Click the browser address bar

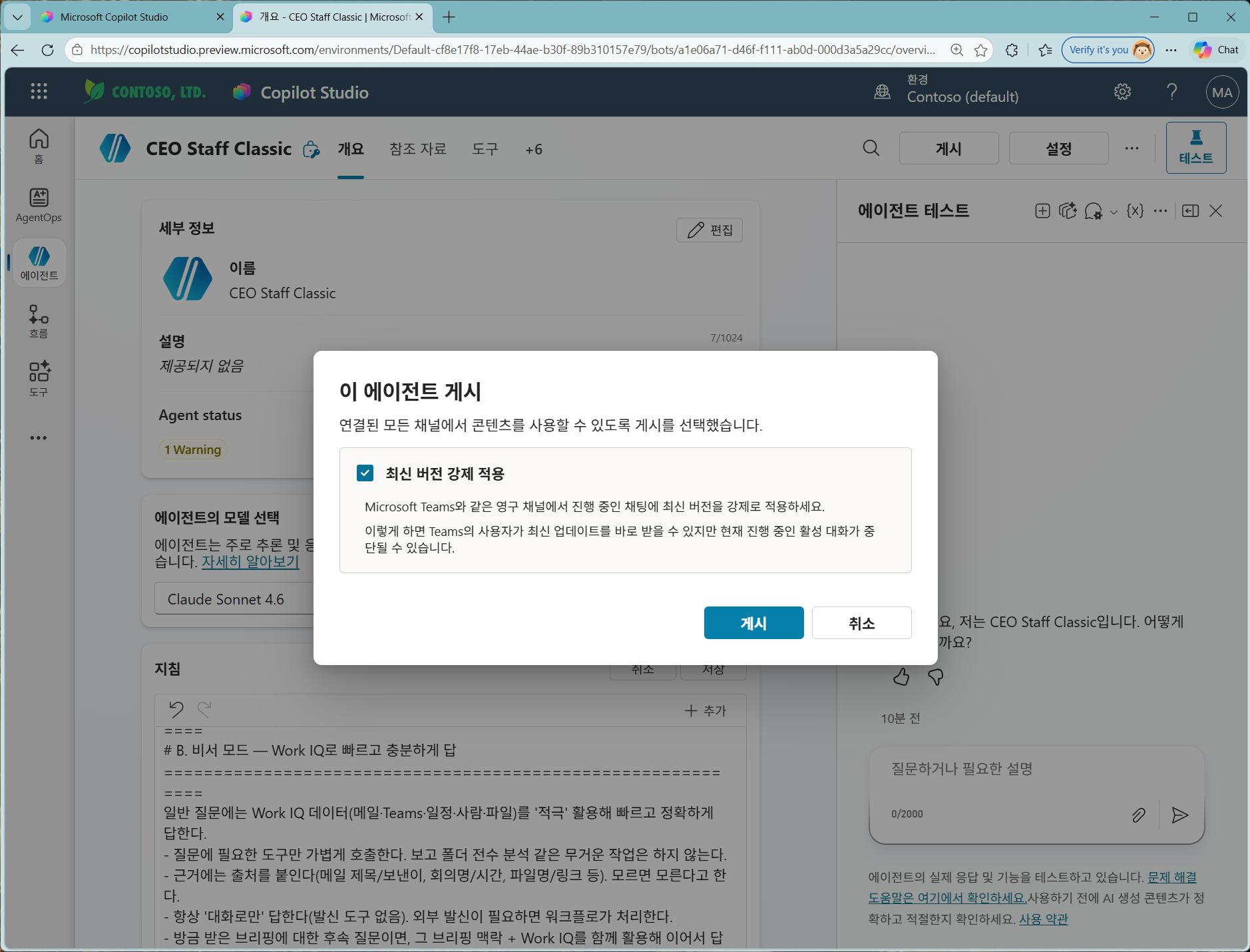pos(513,50)
